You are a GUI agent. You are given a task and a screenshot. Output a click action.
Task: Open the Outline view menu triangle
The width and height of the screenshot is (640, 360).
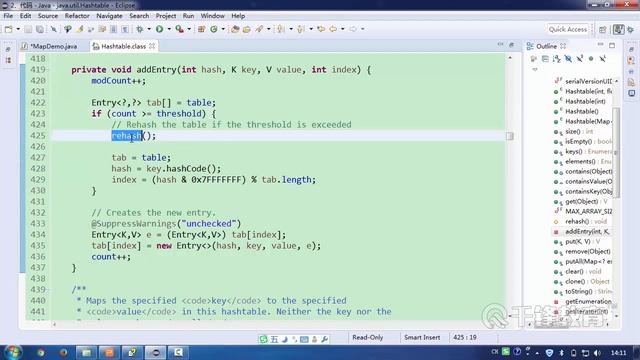pyautogui.click(x=535, y=69)
